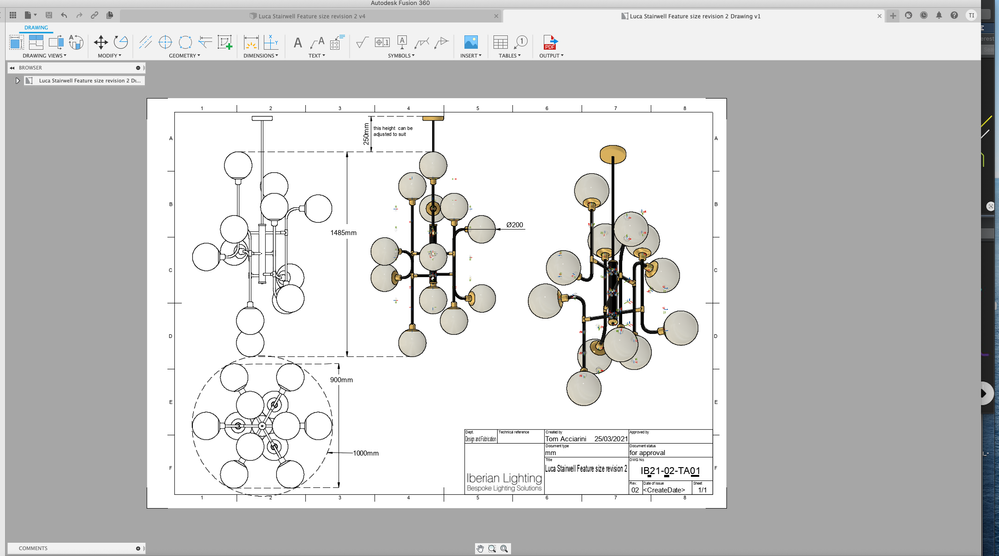Click the Output PDF icon
Image resolution: width=999 pixels, height=556 pixels.
(x=550, y=42)
